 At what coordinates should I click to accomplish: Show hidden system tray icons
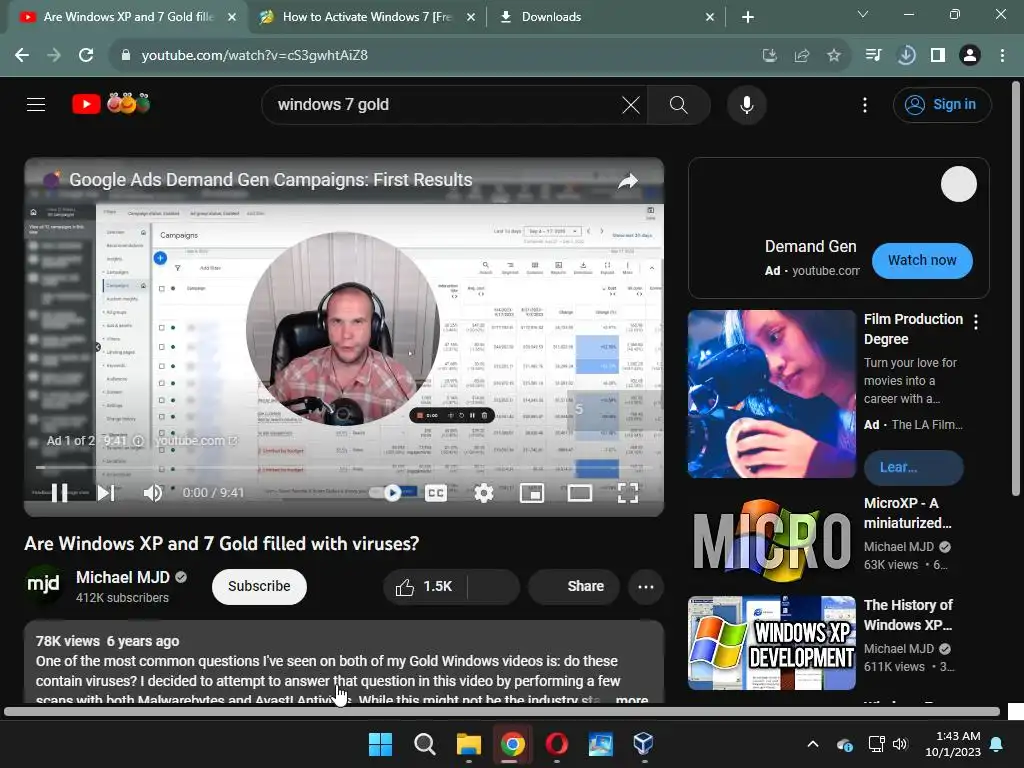point(813,744)
